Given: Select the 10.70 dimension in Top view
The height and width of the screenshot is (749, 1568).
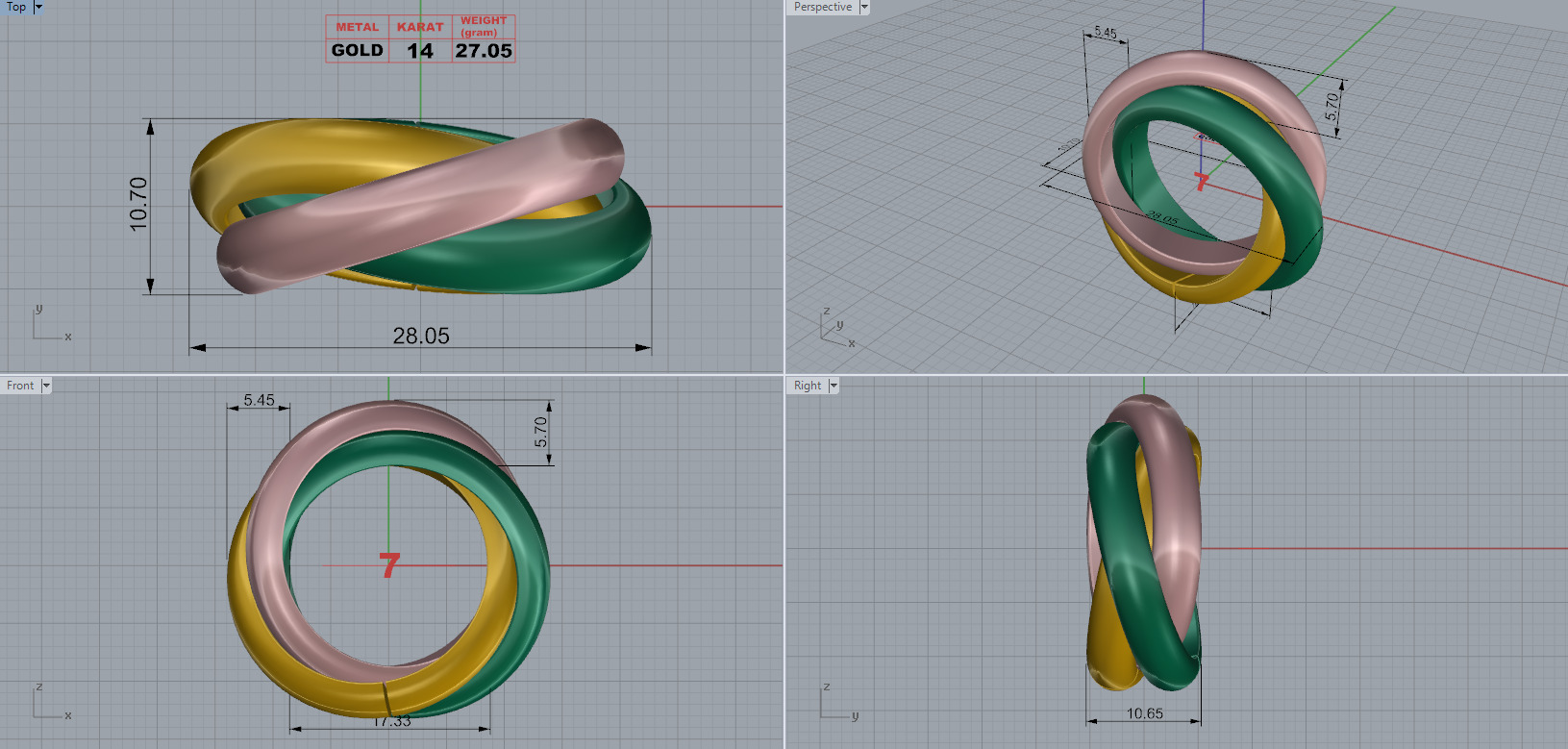Looking at the screenshot, I should click(x=139, y=204).
